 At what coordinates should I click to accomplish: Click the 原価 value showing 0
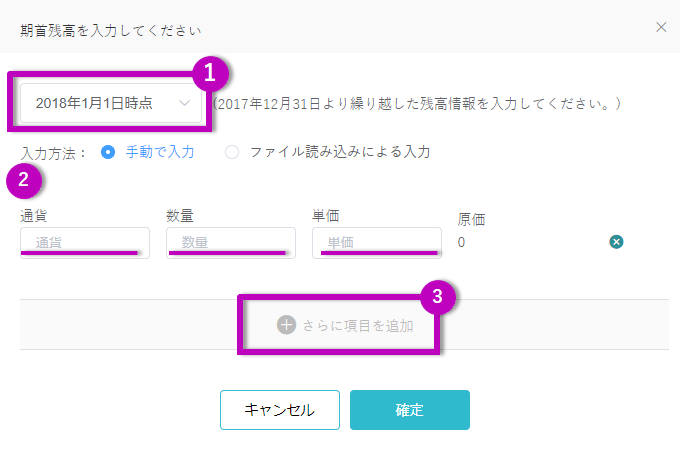(x=461, y=242)
